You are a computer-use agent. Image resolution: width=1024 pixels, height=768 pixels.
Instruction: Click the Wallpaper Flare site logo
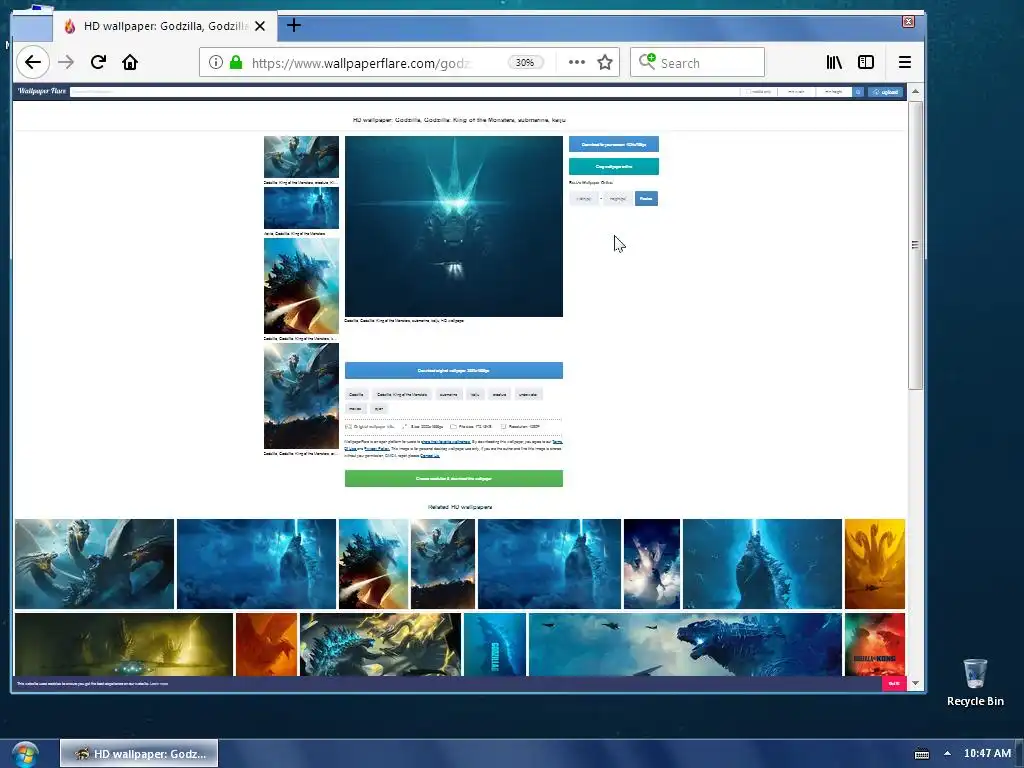42,91
